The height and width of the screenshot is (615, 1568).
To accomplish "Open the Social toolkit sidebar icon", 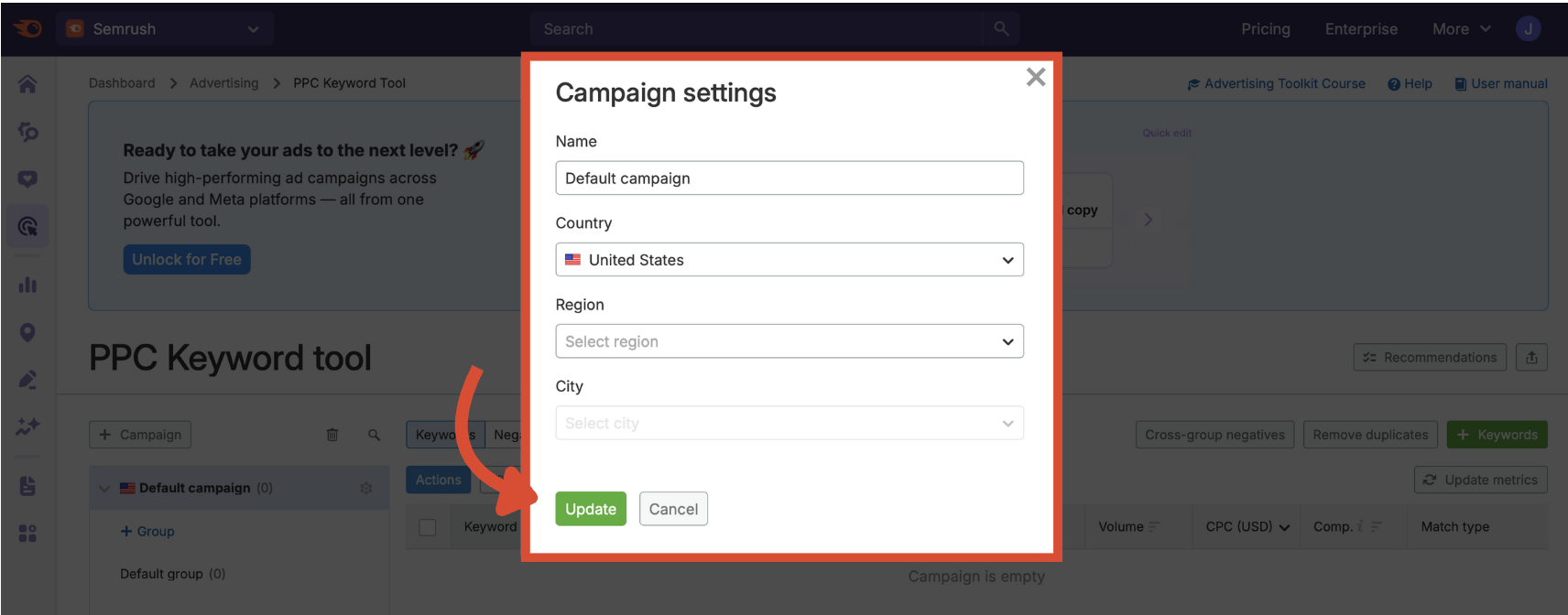I will pos(27,178).
